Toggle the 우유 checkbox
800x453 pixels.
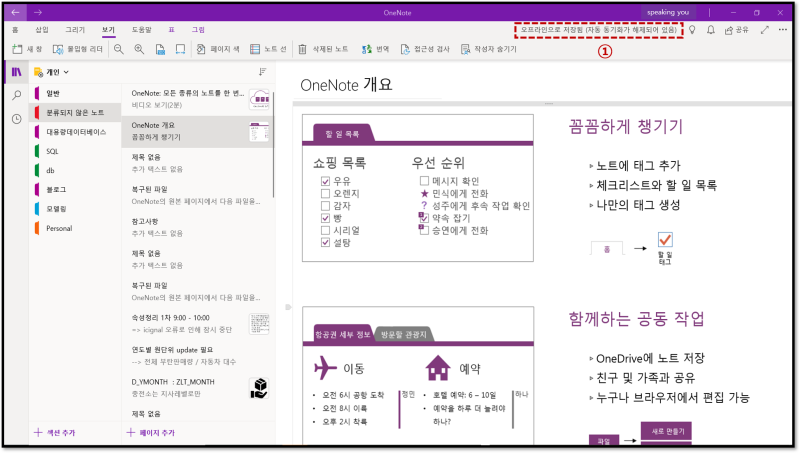click(x=325, y=181)
